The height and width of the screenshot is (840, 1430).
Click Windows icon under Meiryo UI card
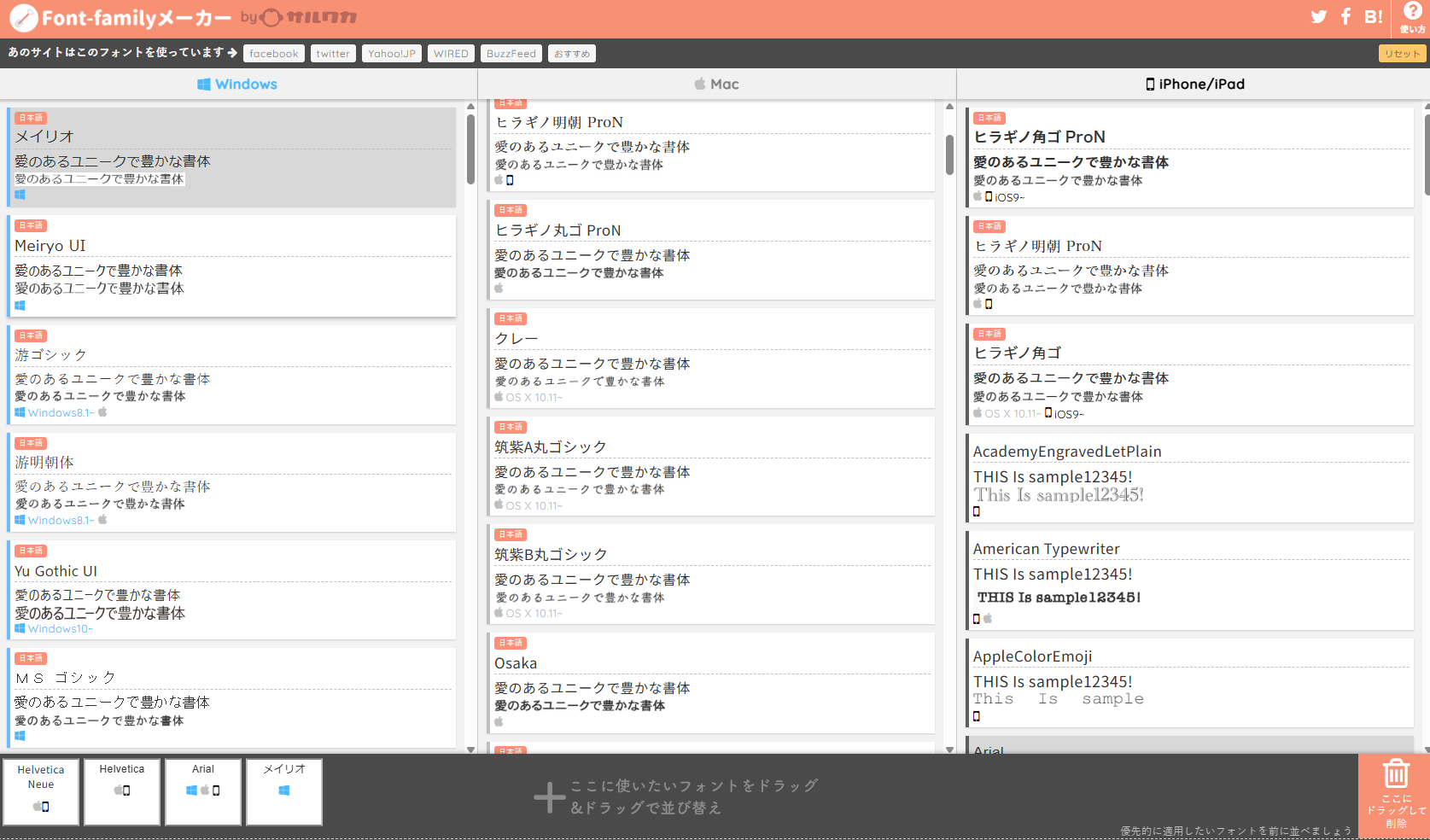click(x=20, y=306)
